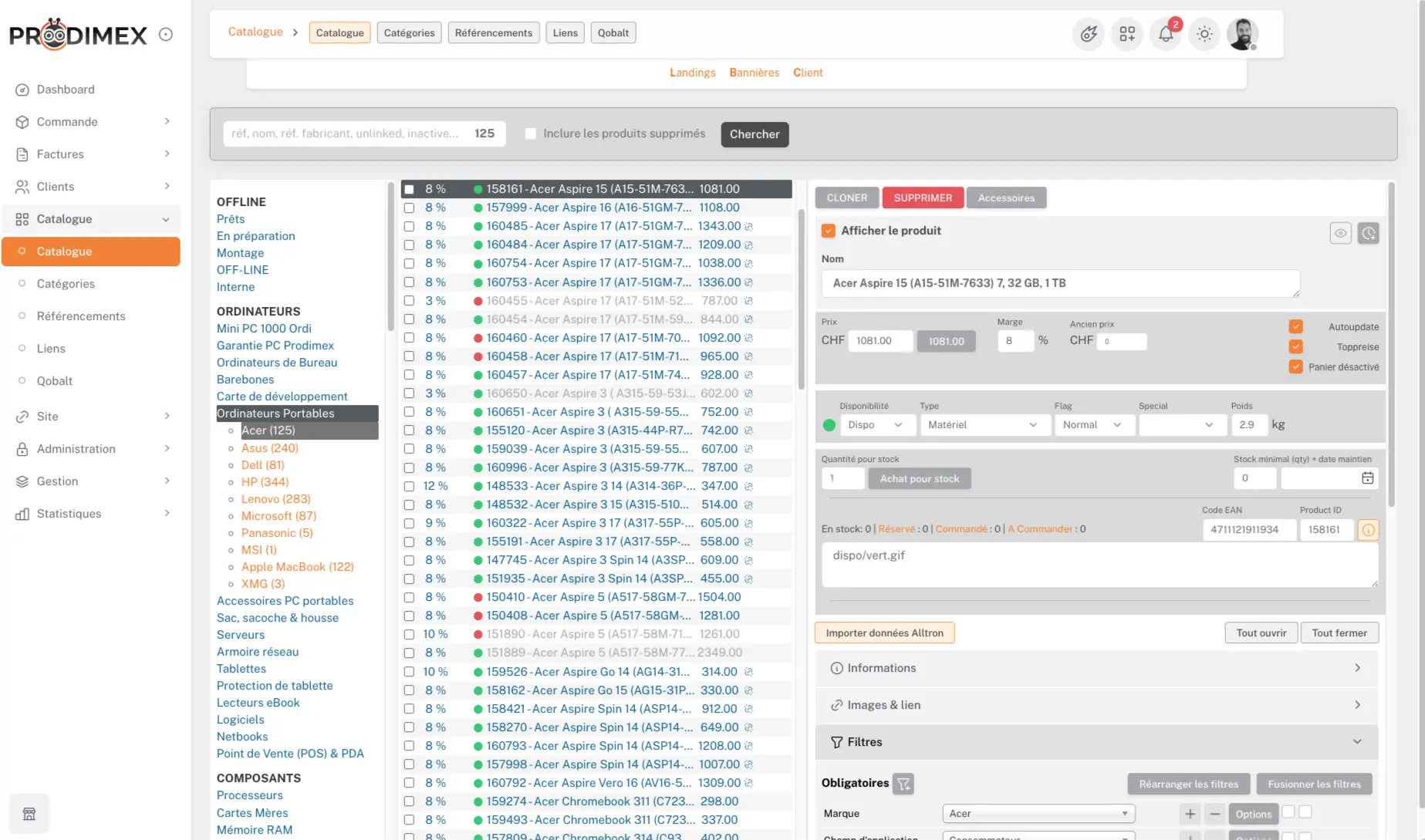Screen dimensions: 1425x840
Task: Open the Bannières sub-tab
Action: pos(754,73)
